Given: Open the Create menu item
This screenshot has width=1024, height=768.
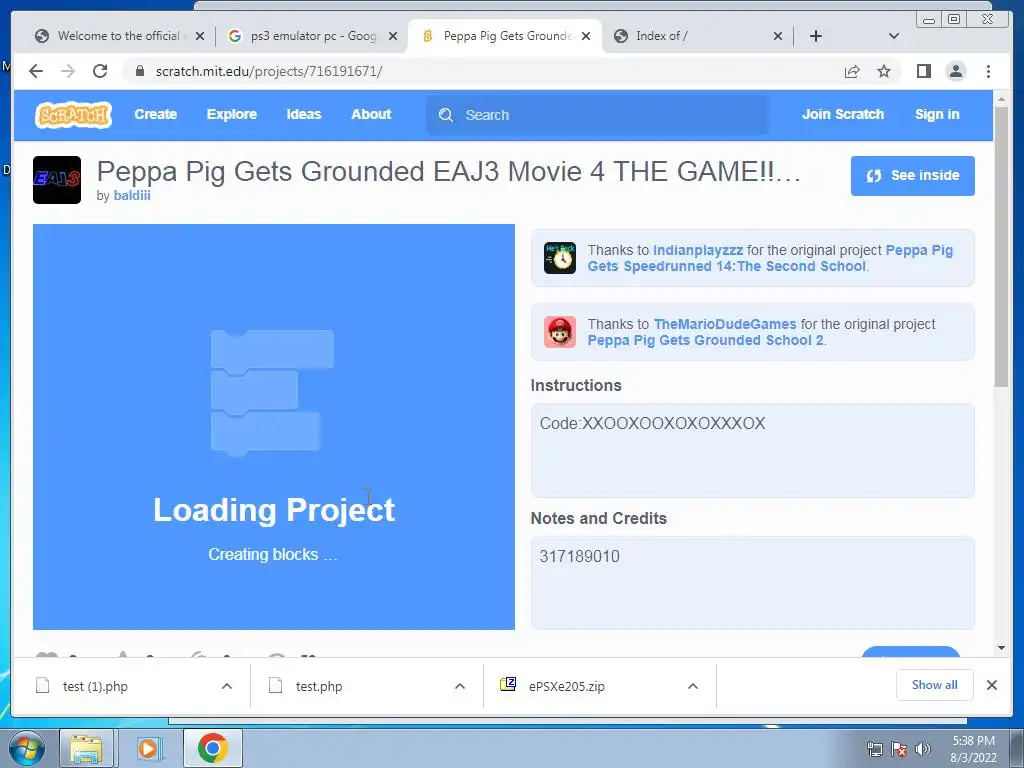Looking at the screenshot, I should [x=155, y=114].
